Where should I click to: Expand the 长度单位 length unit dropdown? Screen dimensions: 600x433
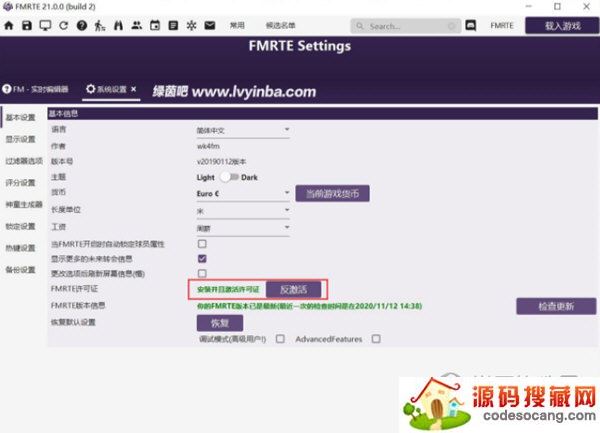tap(243, 211)
